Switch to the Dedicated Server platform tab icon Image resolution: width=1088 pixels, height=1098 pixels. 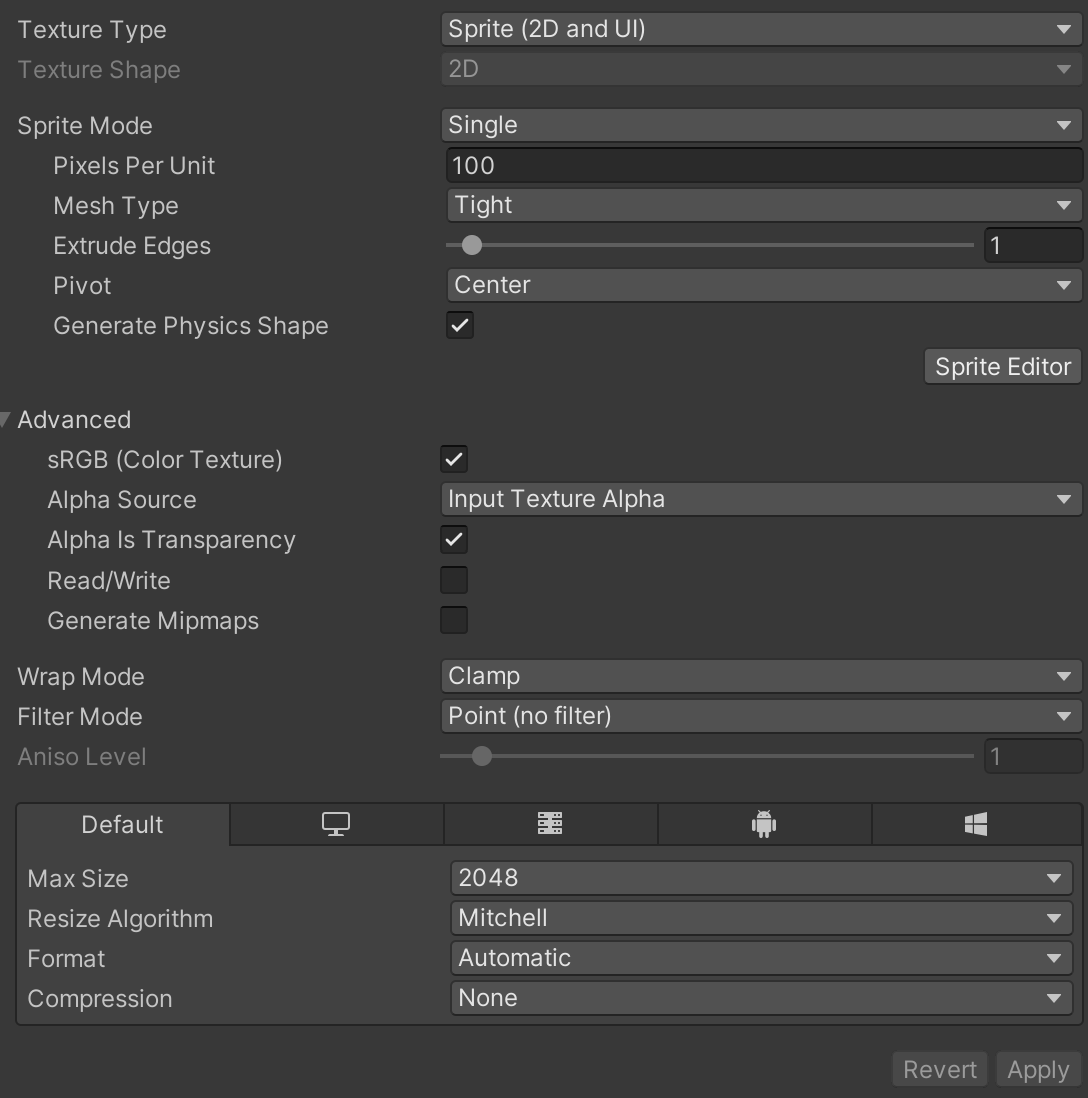(x=550, y=824)
